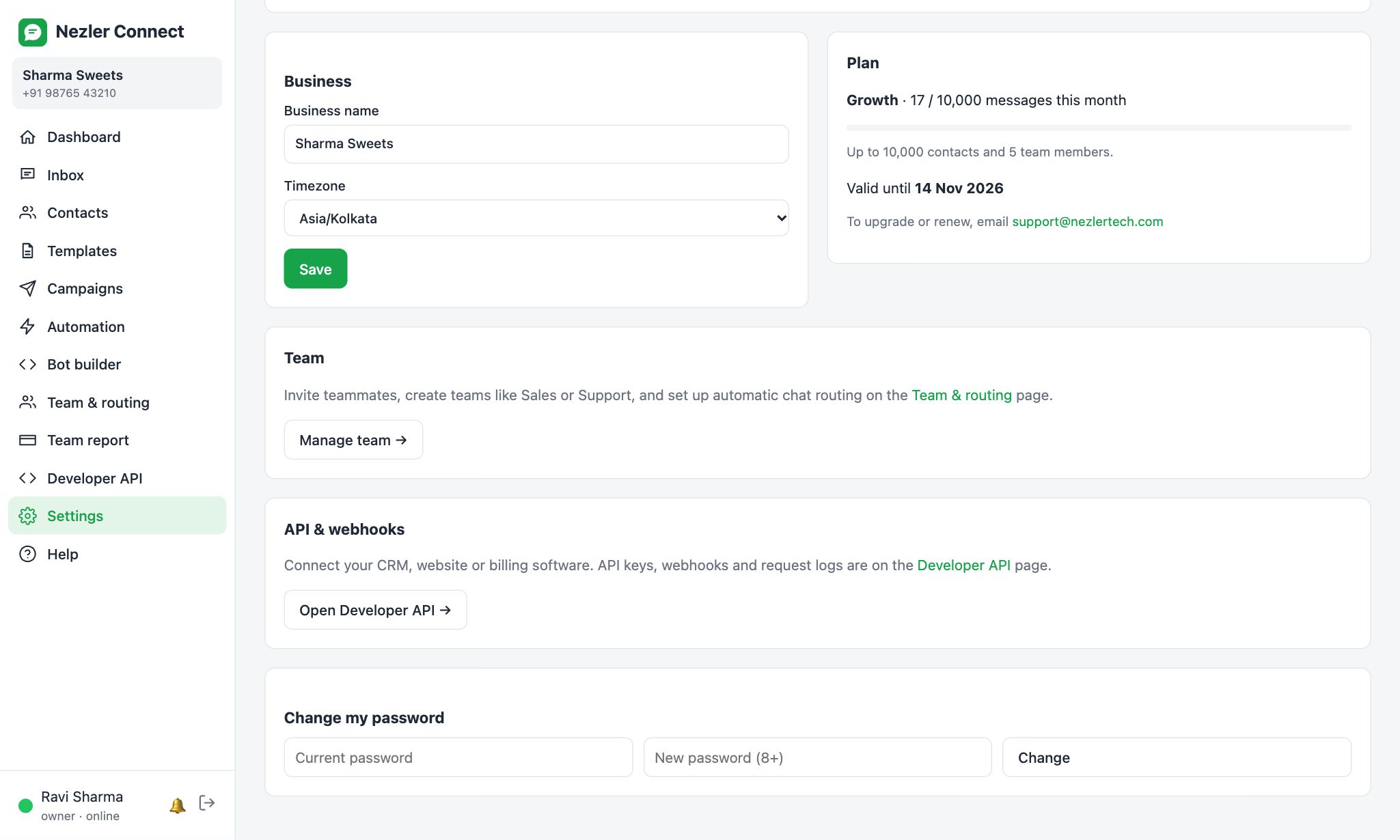
Task: Click the Help question mark icon
Action: 27,554
